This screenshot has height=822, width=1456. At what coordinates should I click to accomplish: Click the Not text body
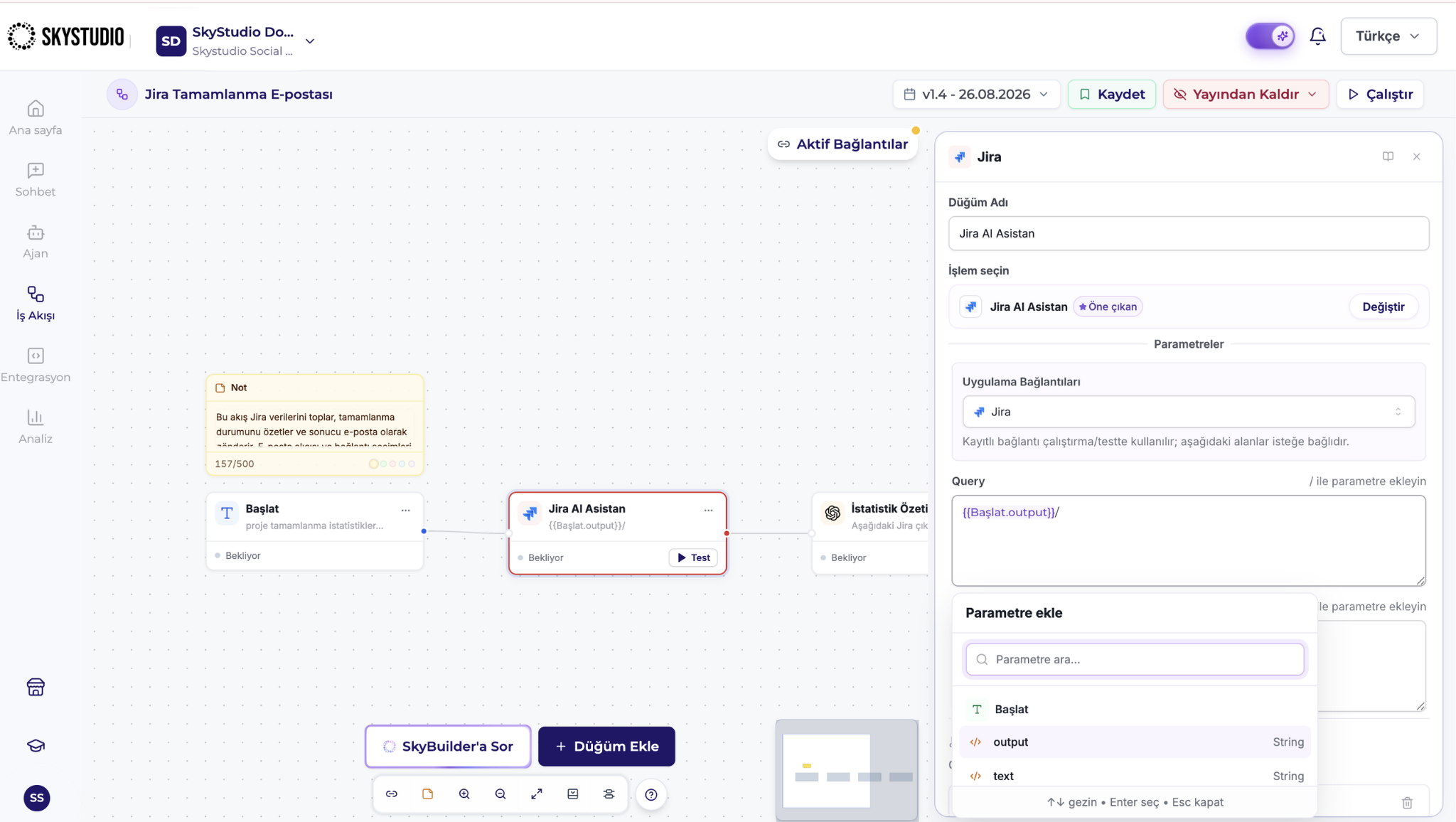[x=314, y=429]
